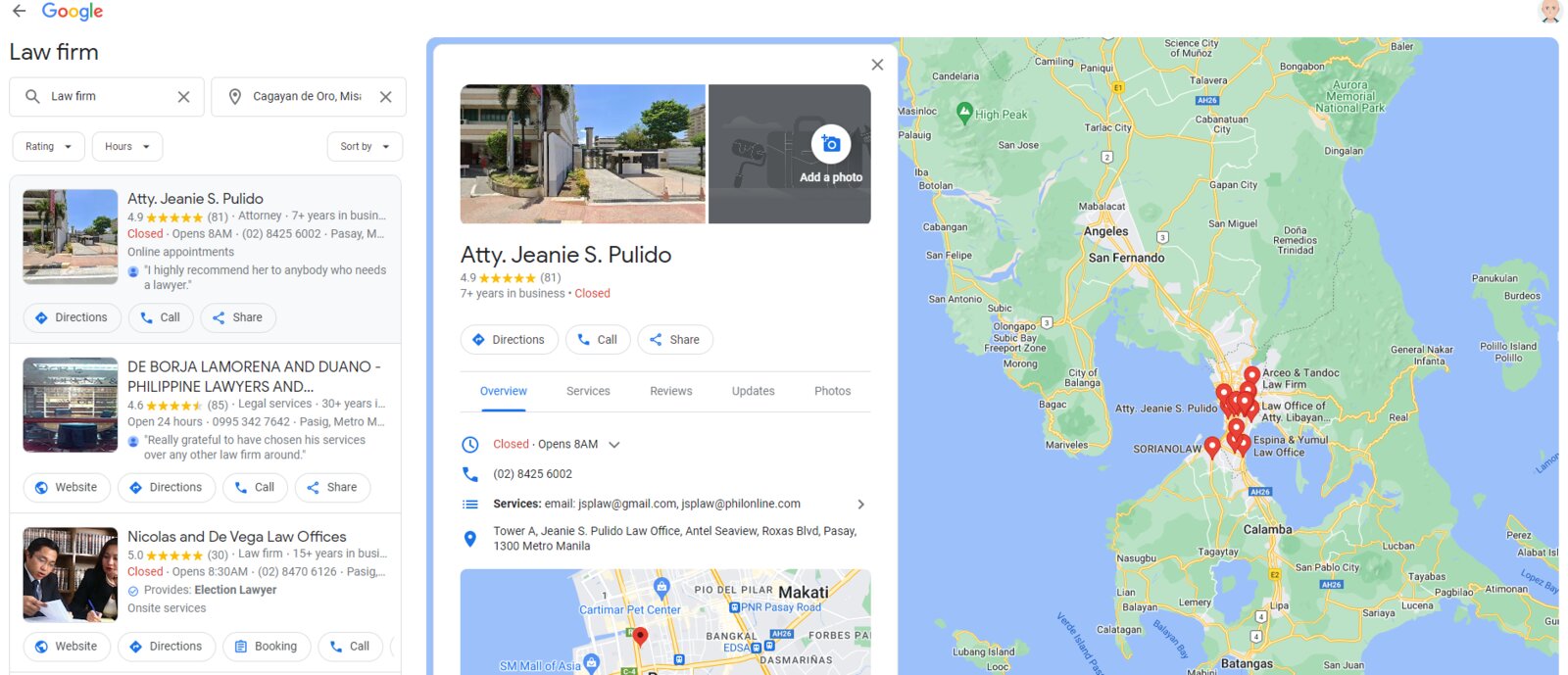1568x675 pixels.
Task: Open De Borja Lamorena and Duano thumbnail
Action: [x=71, y=405]
